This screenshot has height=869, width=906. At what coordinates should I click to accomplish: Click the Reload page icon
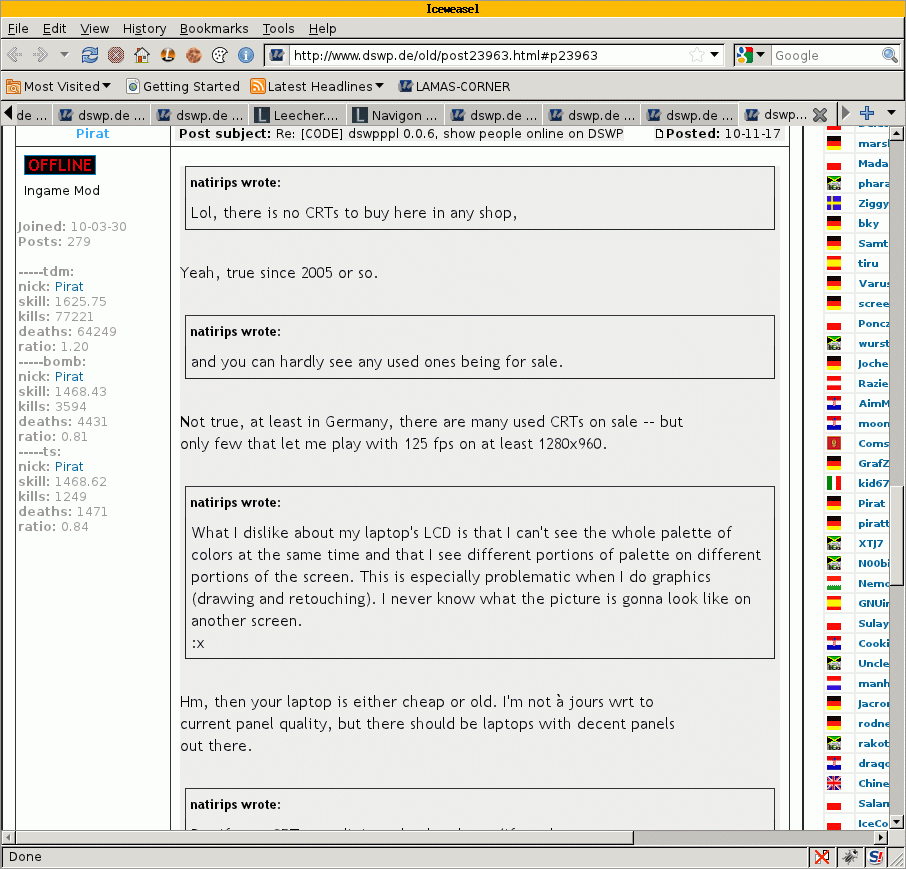pyautogui.click(x=90, y=55)
